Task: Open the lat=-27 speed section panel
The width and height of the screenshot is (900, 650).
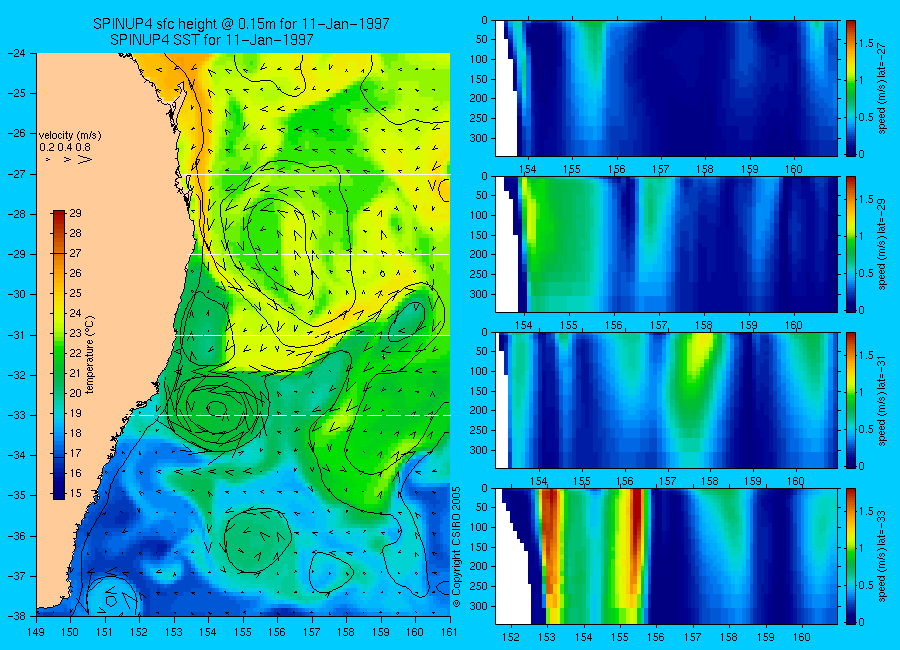Action: (666, 88)
